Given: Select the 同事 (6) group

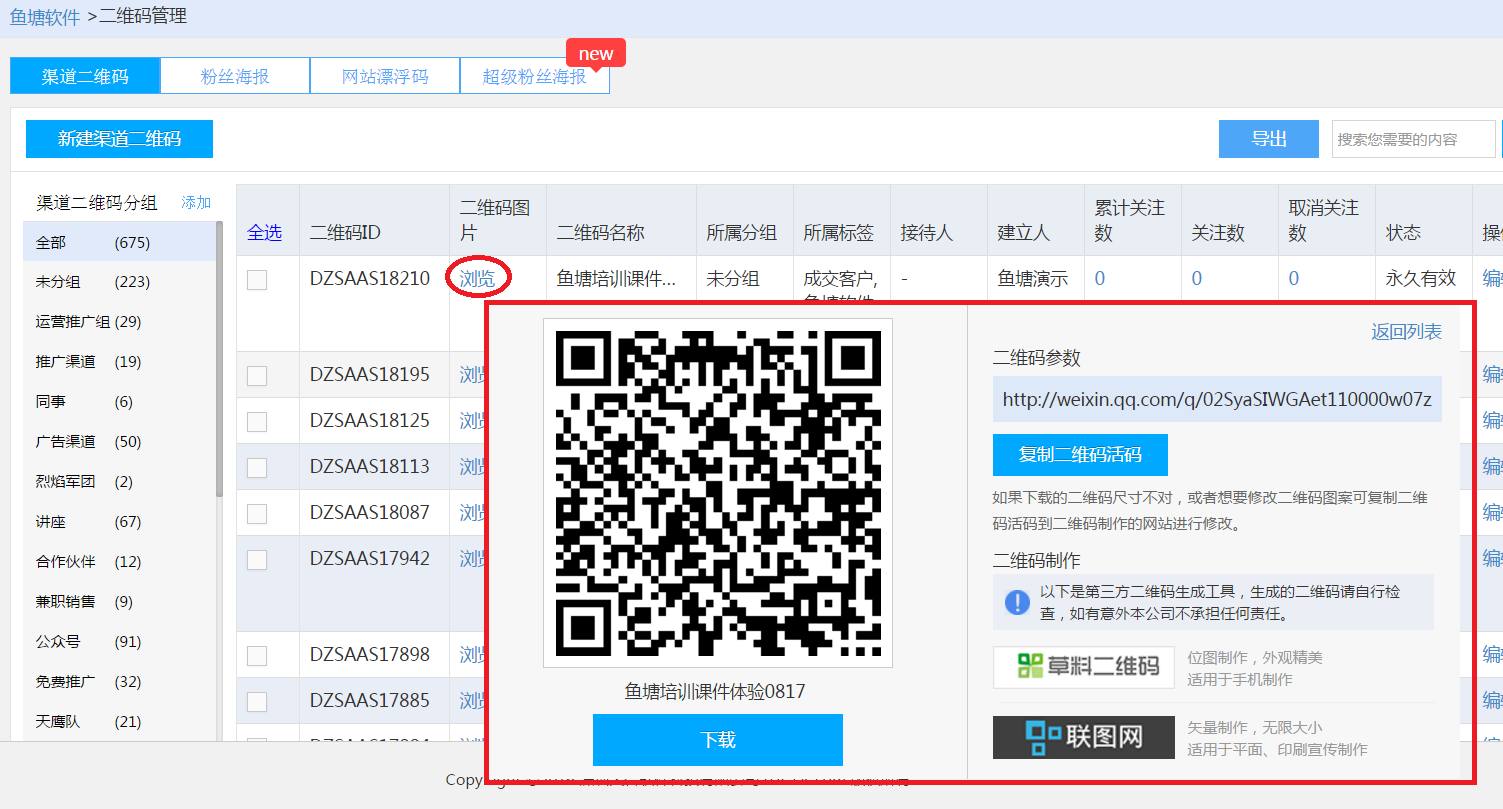Looking at the screenshot, I should pos(119,402).
